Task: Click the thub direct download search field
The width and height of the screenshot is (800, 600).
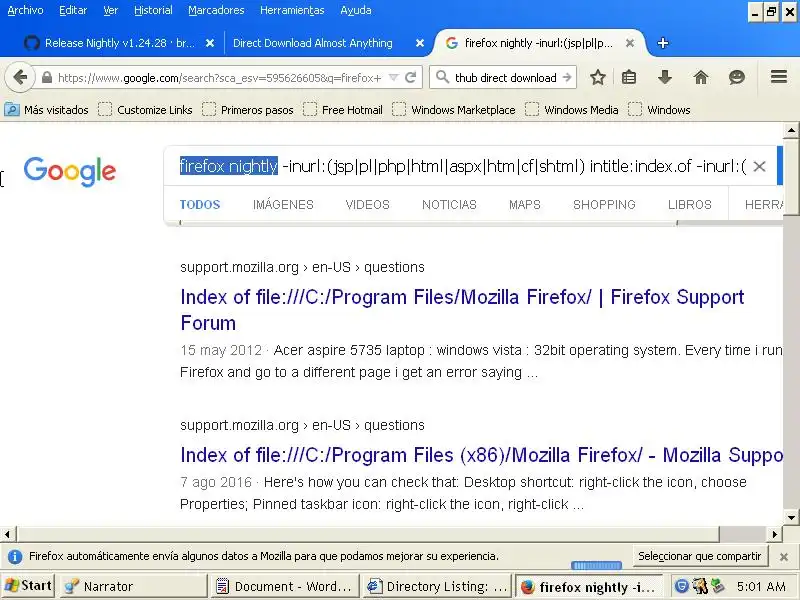Action: [x=505, y=78]
